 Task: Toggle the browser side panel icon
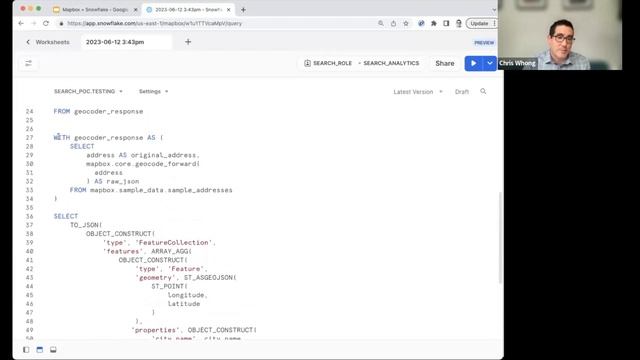446,23
